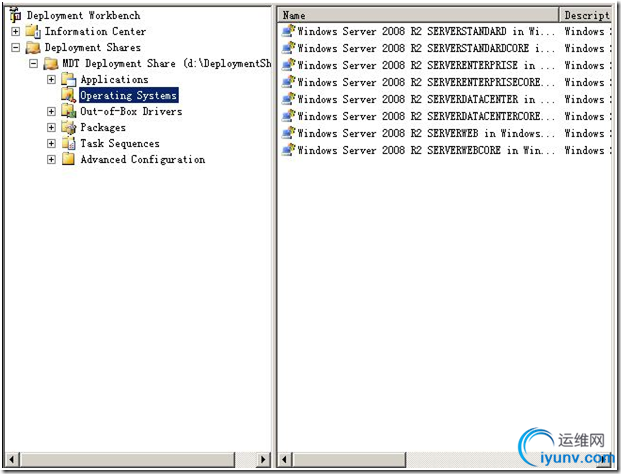Select the Applications tree label
This screenshot has height=474, width=621.
[114, 80]
